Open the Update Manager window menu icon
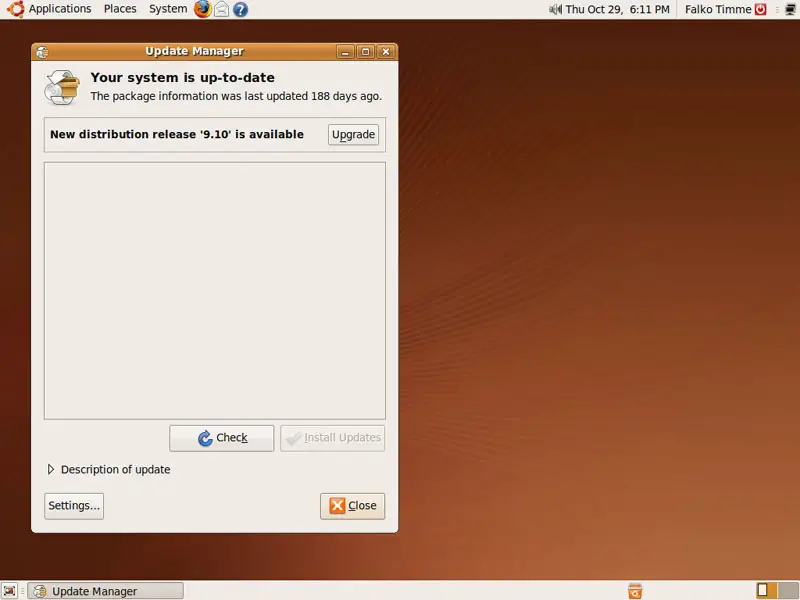Image resolution: width=800 pixels, height=600 pixels. (x=42, y=52)
